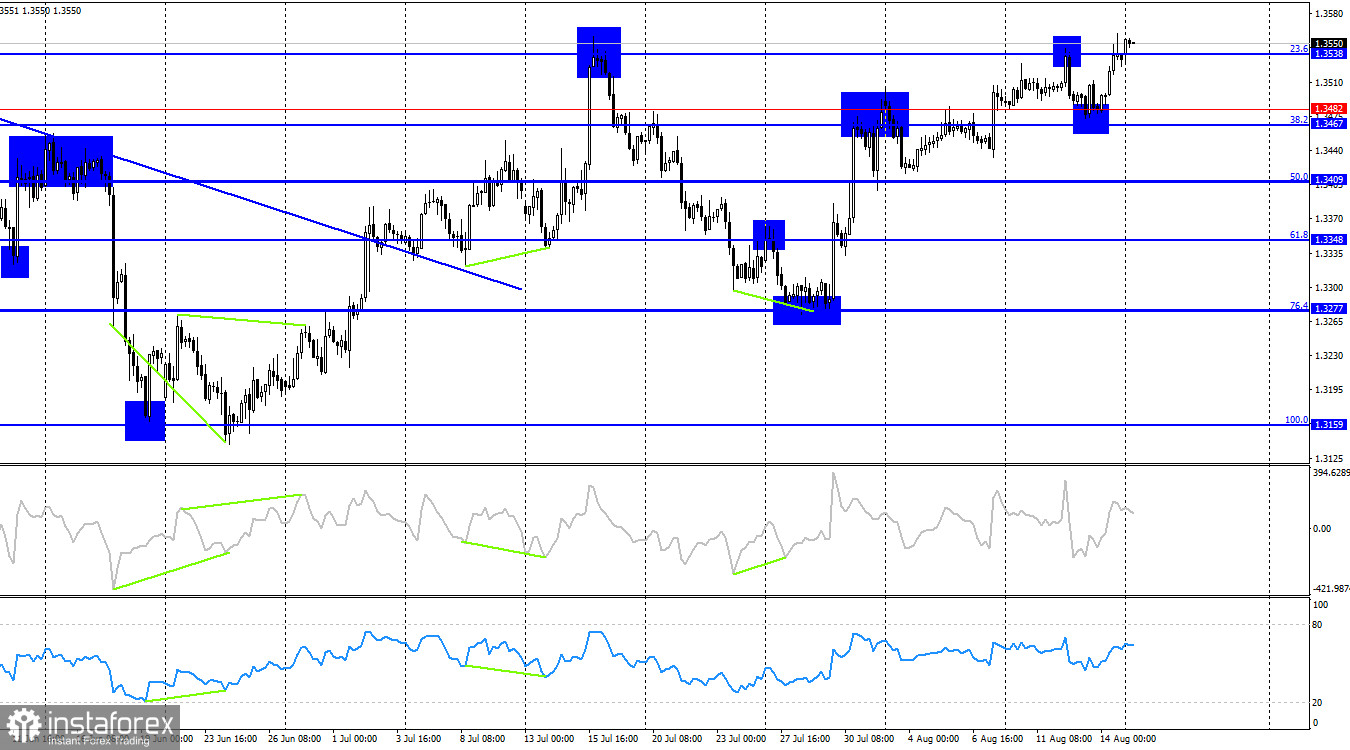
Task: Click the blue 1.3409 price level tag
Action: point(1330,181)
